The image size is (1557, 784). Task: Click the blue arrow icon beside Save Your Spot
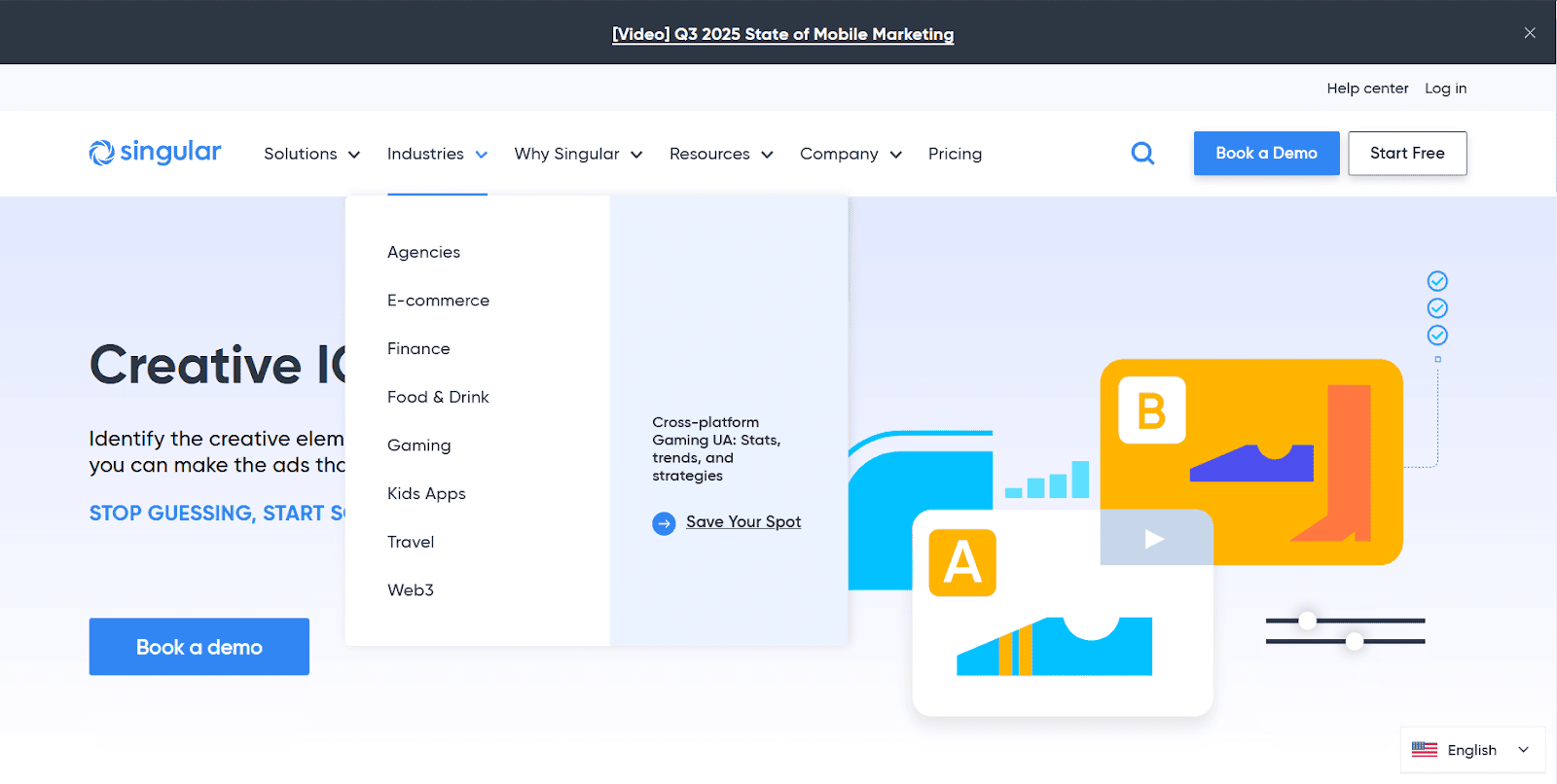(664, 523)
